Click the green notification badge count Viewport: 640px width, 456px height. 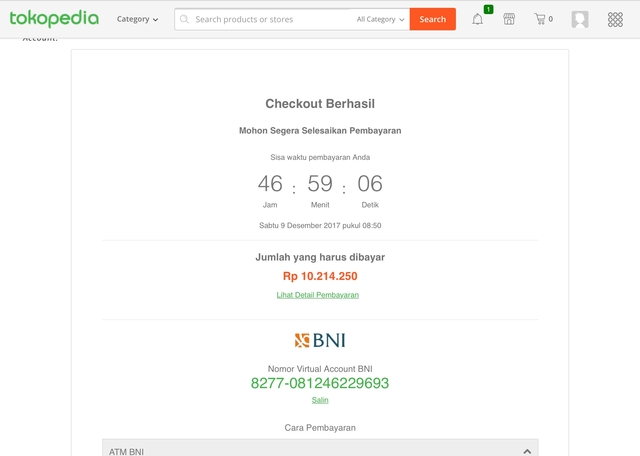point(488,9)
